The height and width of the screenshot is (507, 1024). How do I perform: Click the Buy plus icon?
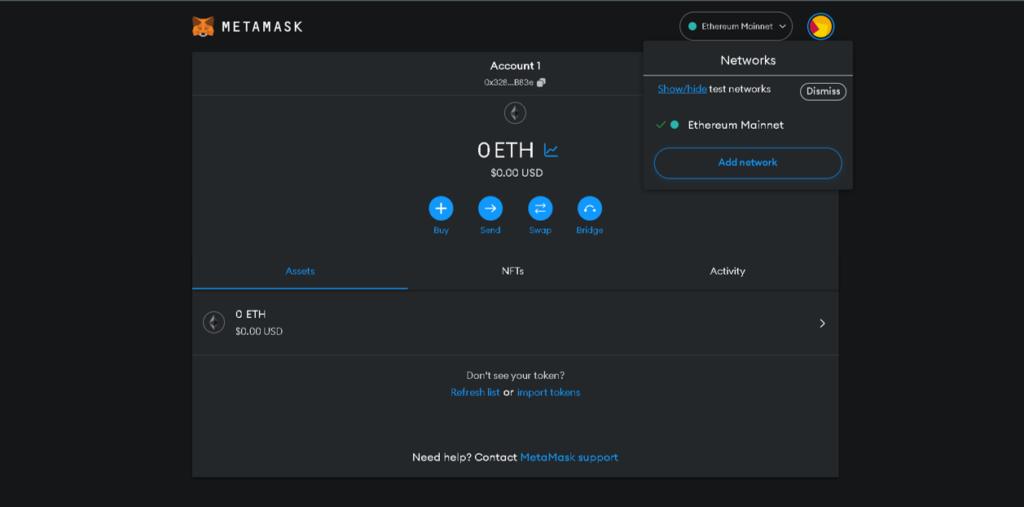click(441, 208)
